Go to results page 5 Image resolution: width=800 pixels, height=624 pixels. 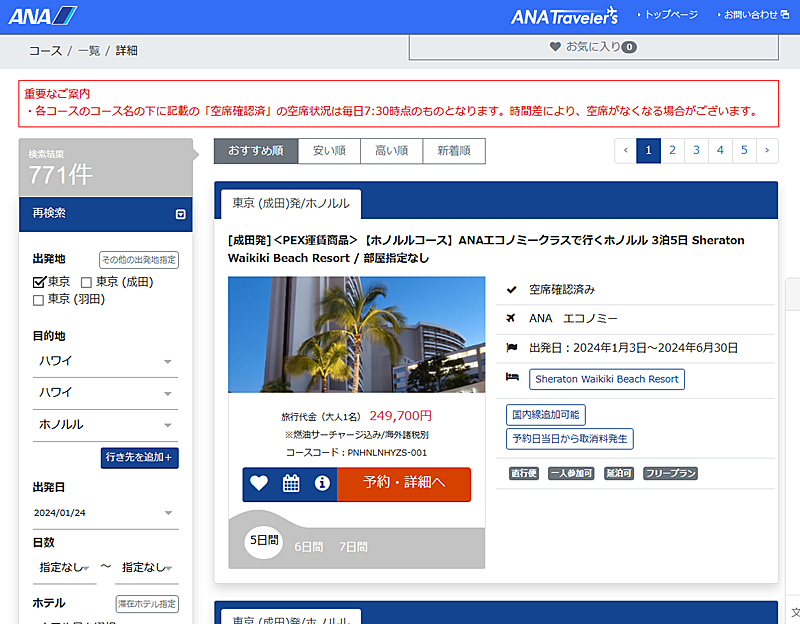(x=744, y=151)
